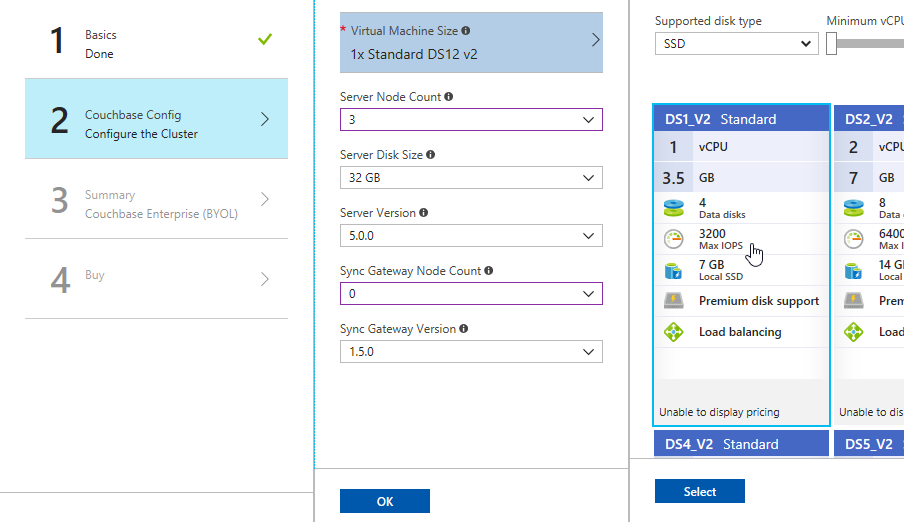Click DS2_V2 premium disk icon

point(853,301)
